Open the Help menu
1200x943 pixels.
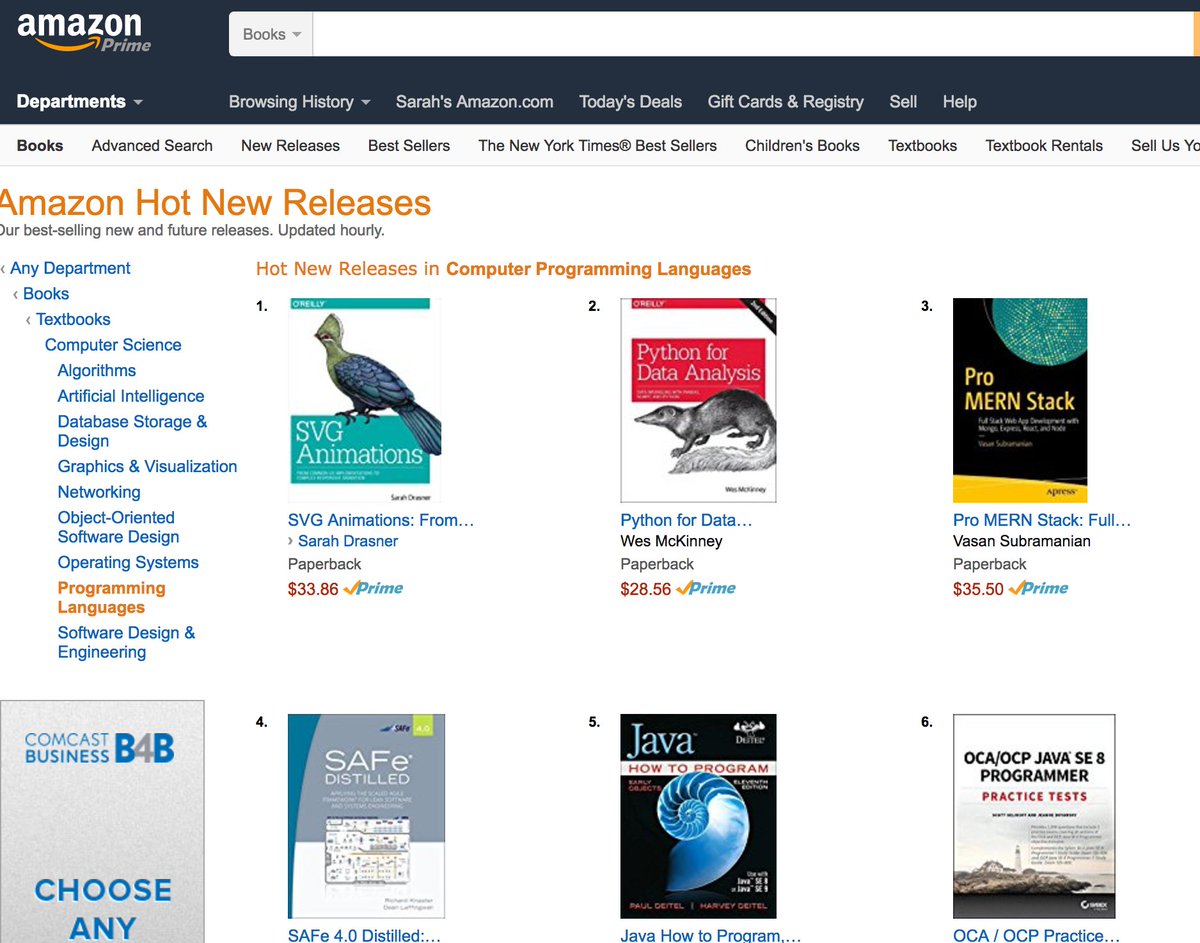coord(959,101)
